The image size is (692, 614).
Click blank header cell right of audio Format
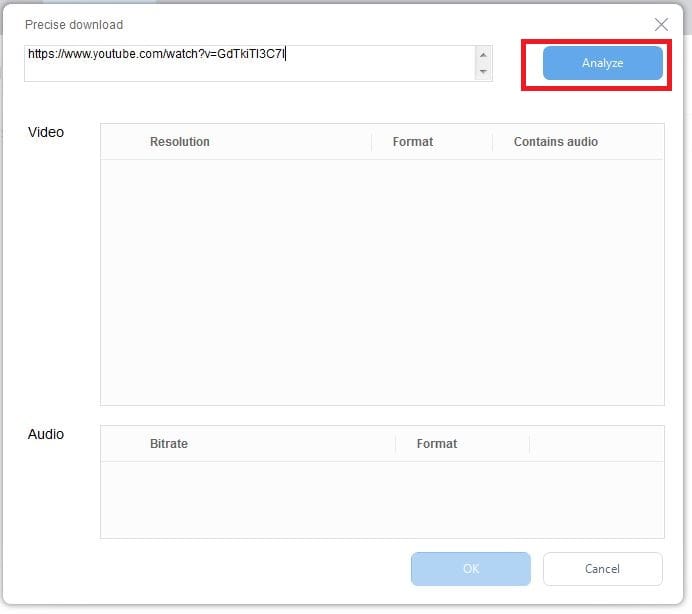[x=596, y=444]
